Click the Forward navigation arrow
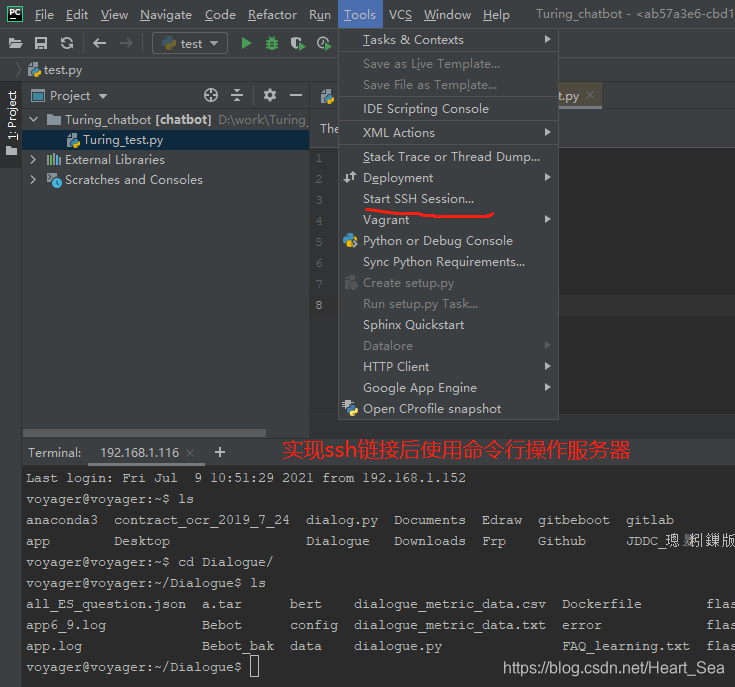Viewport: 735px width, 687px height. click(126, 44)
